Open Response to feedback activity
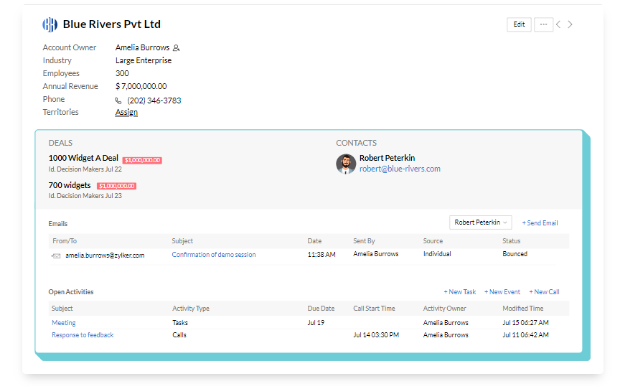This screenshot has width=620, height=387. click(83, 335)
